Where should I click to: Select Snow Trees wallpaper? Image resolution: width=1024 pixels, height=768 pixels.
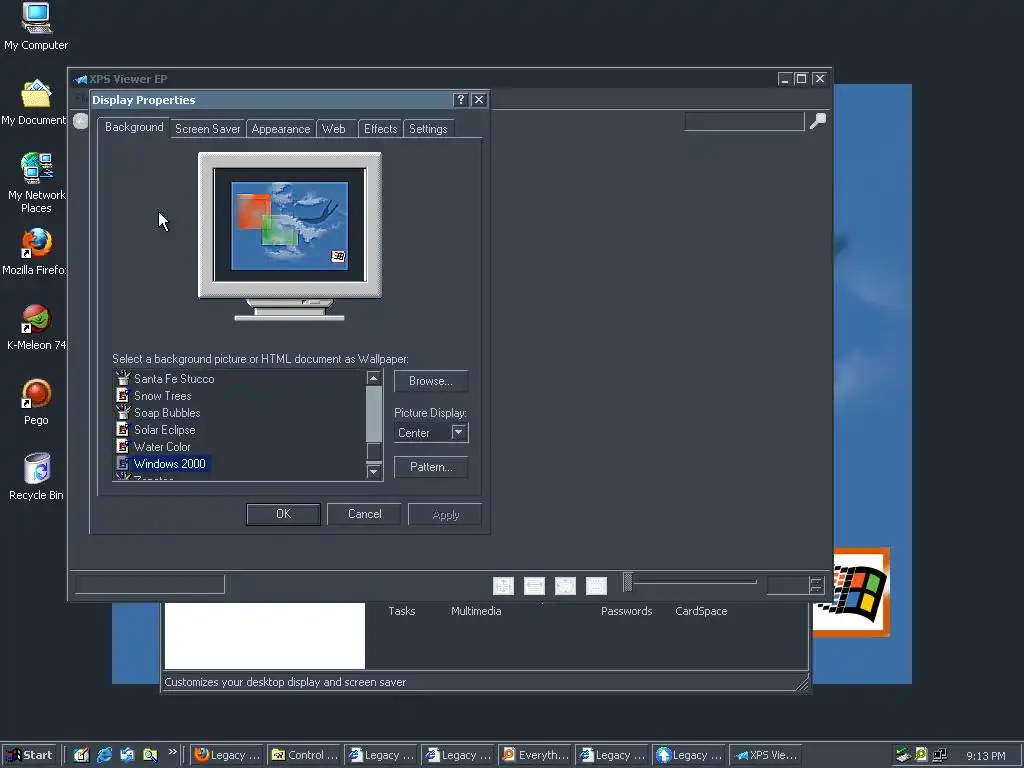[x=153, y=396]
